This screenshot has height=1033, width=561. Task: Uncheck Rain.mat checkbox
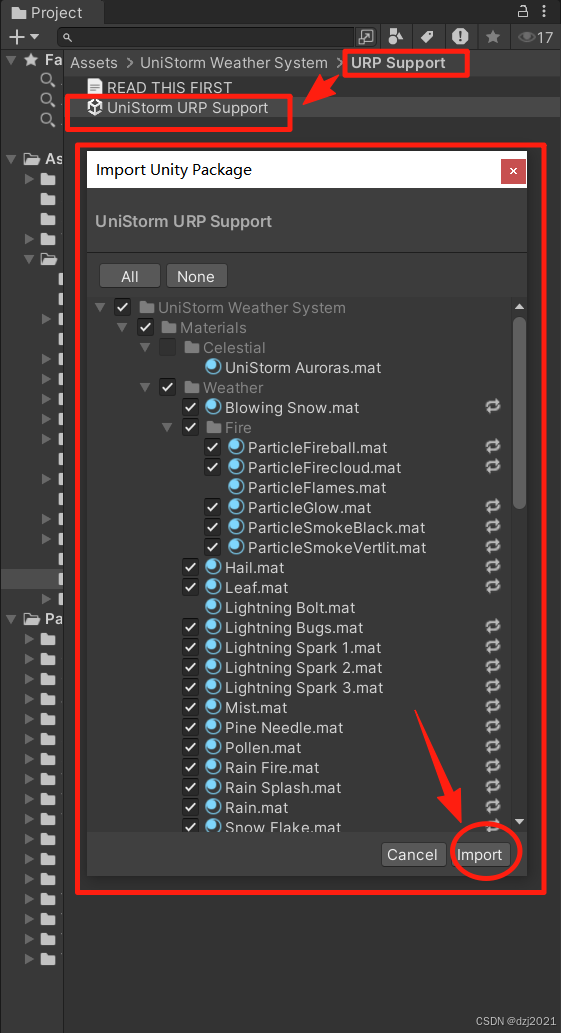190,808
